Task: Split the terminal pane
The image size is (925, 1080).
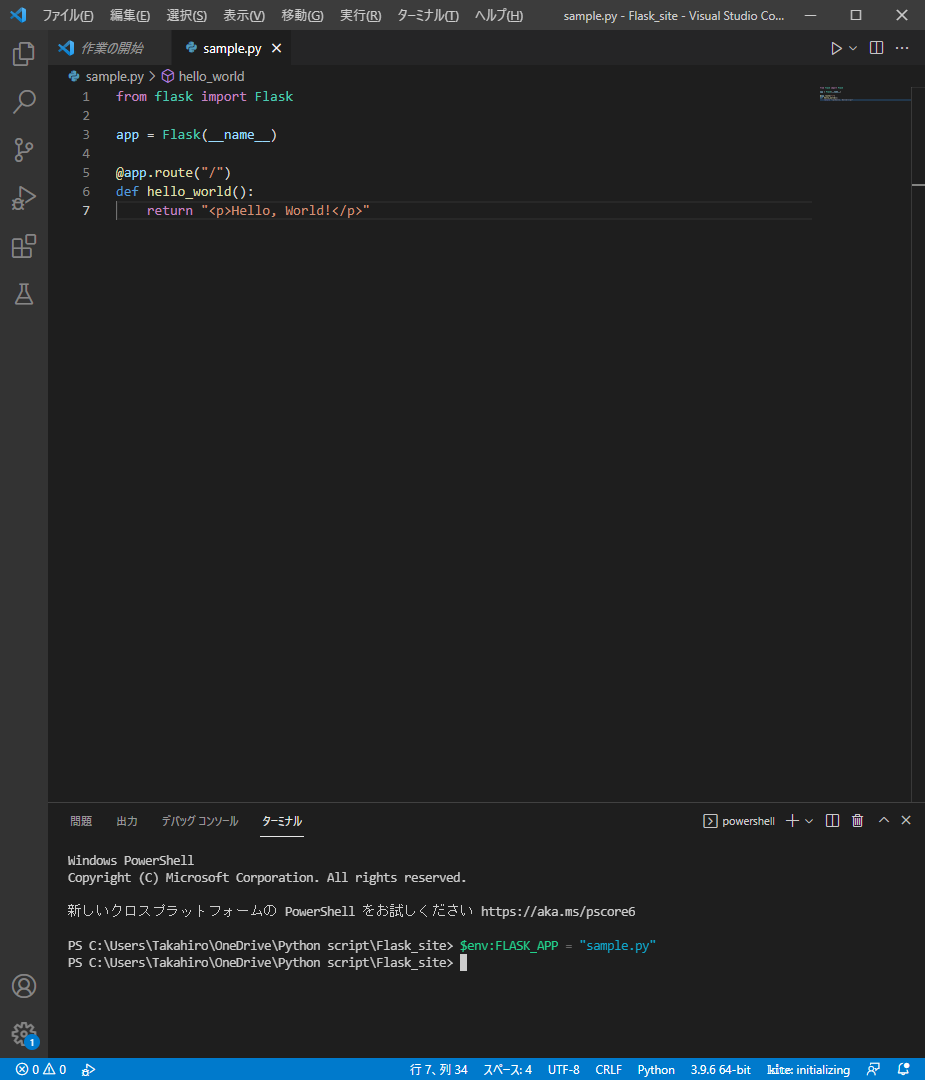Action: coord(832,820)
